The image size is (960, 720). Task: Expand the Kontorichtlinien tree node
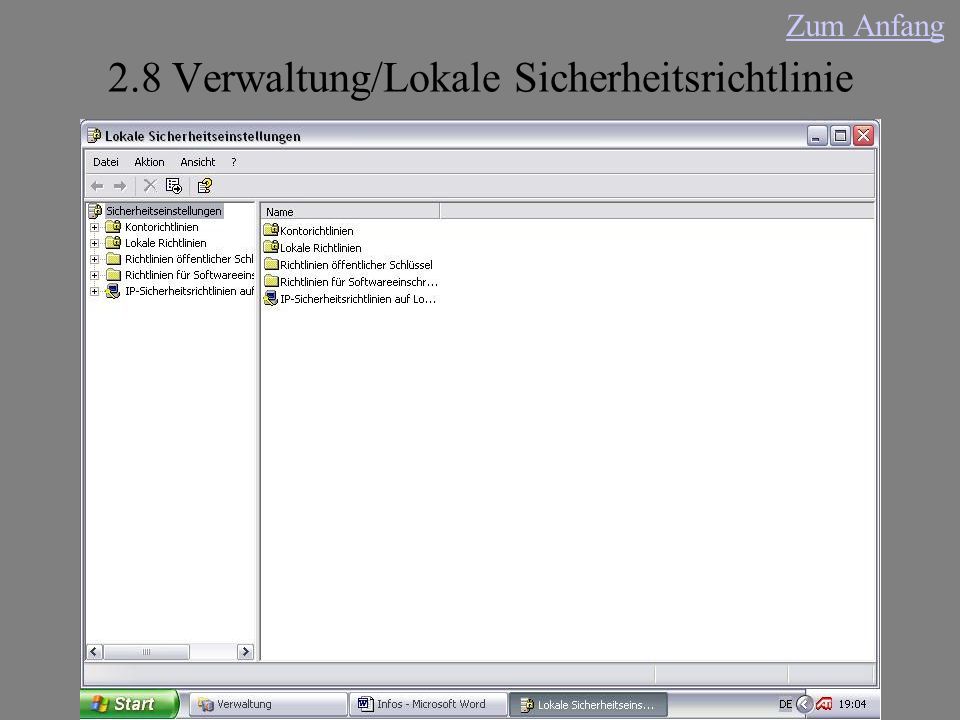(94, 227)
